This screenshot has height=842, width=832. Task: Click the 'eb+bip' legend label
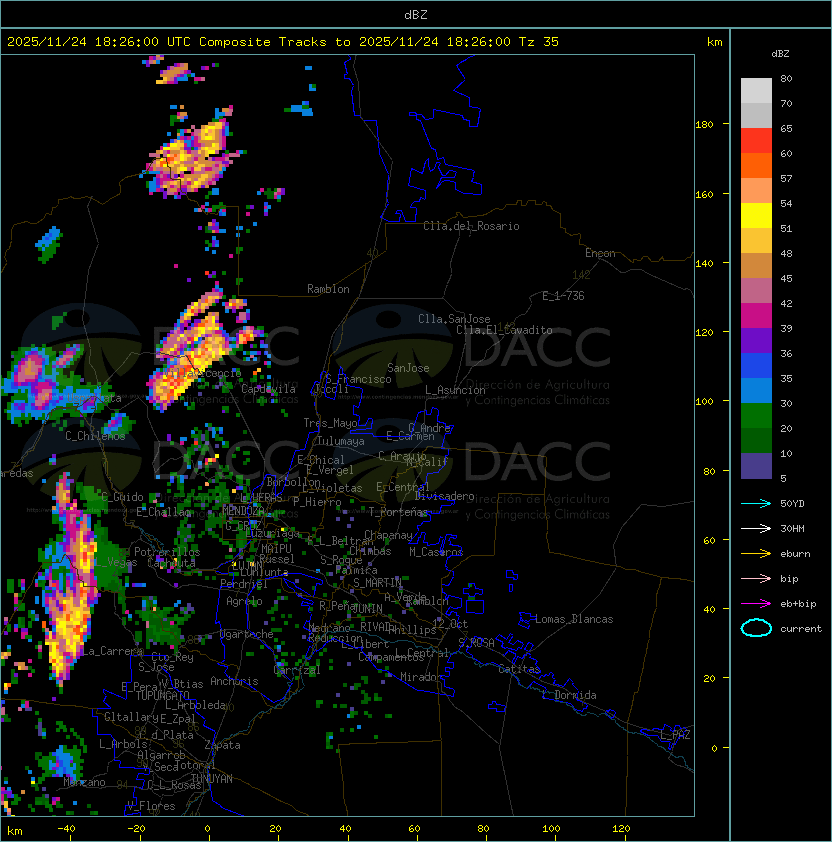tap(798, 604)
